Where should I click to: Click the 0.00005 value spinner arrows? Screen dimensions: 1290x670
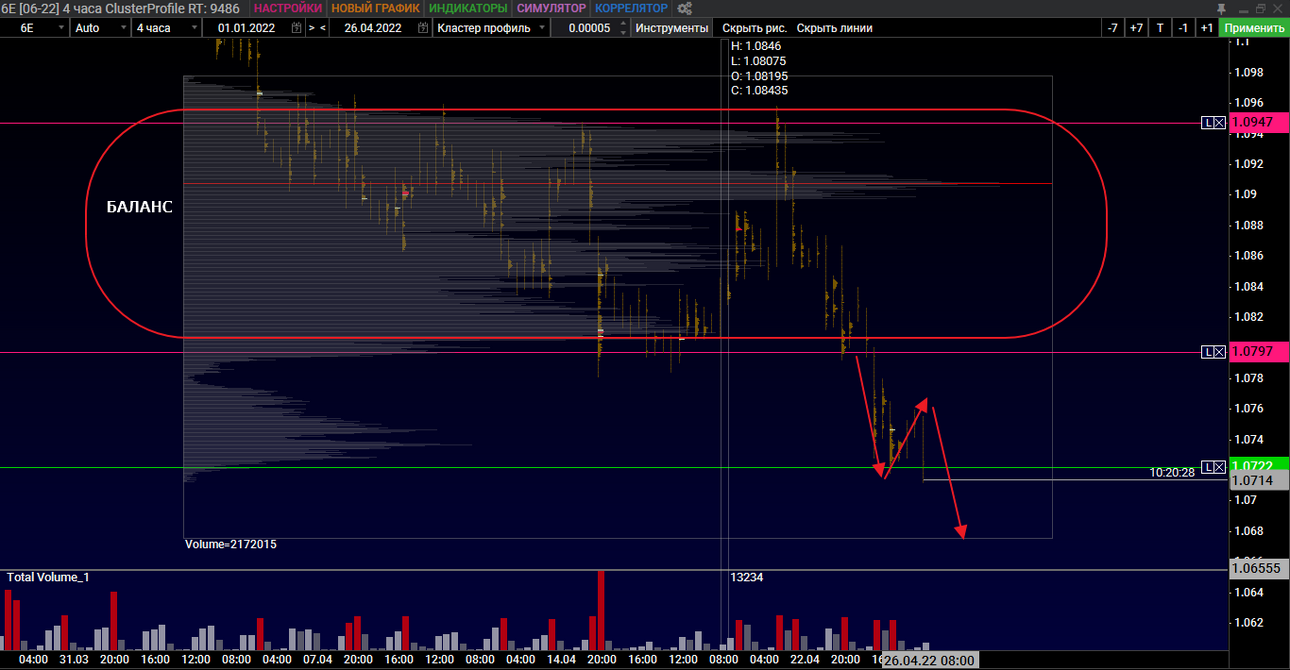[624, 28]
